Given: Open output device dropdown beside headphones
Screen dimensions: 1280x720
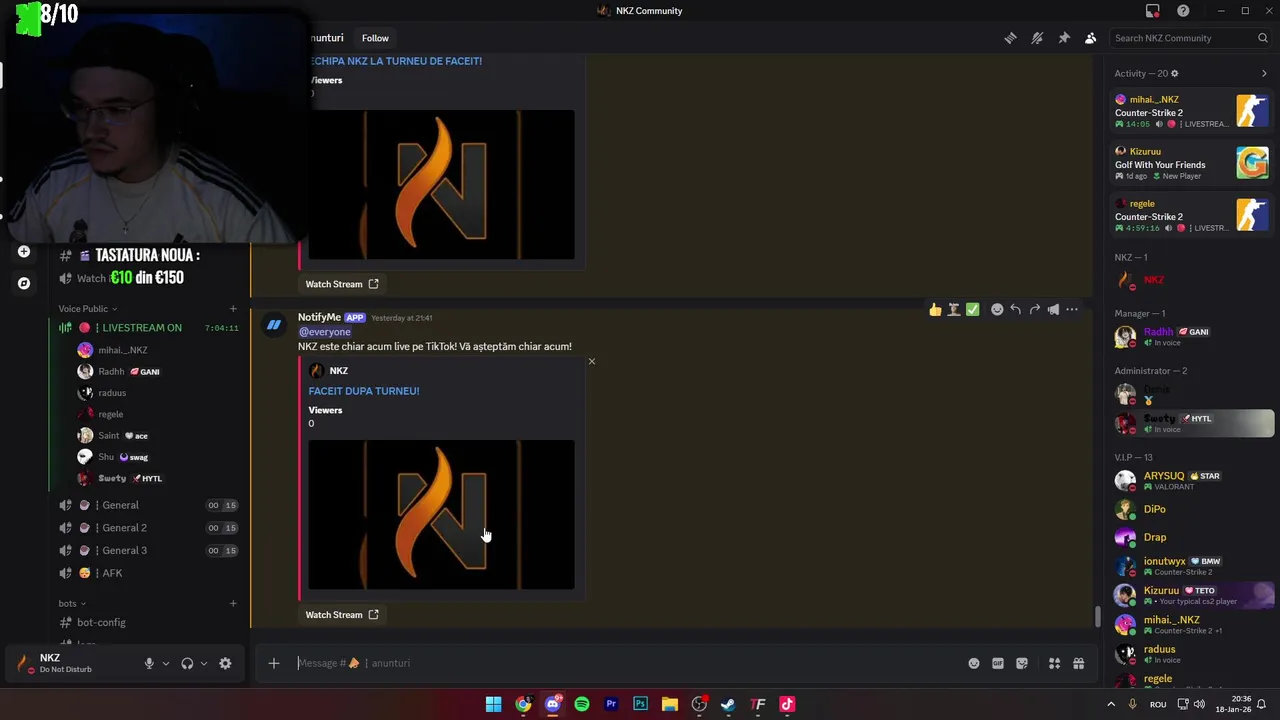Looking at the screenshot, I should tap(204, 663).
